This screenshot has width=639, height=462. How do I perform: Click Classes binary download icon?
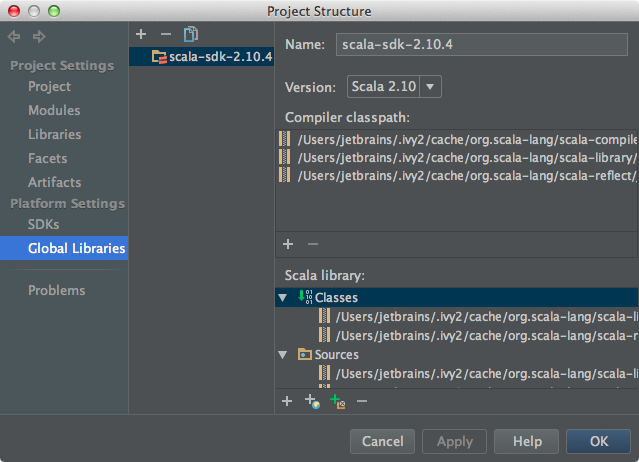click(x=305, y=297)
